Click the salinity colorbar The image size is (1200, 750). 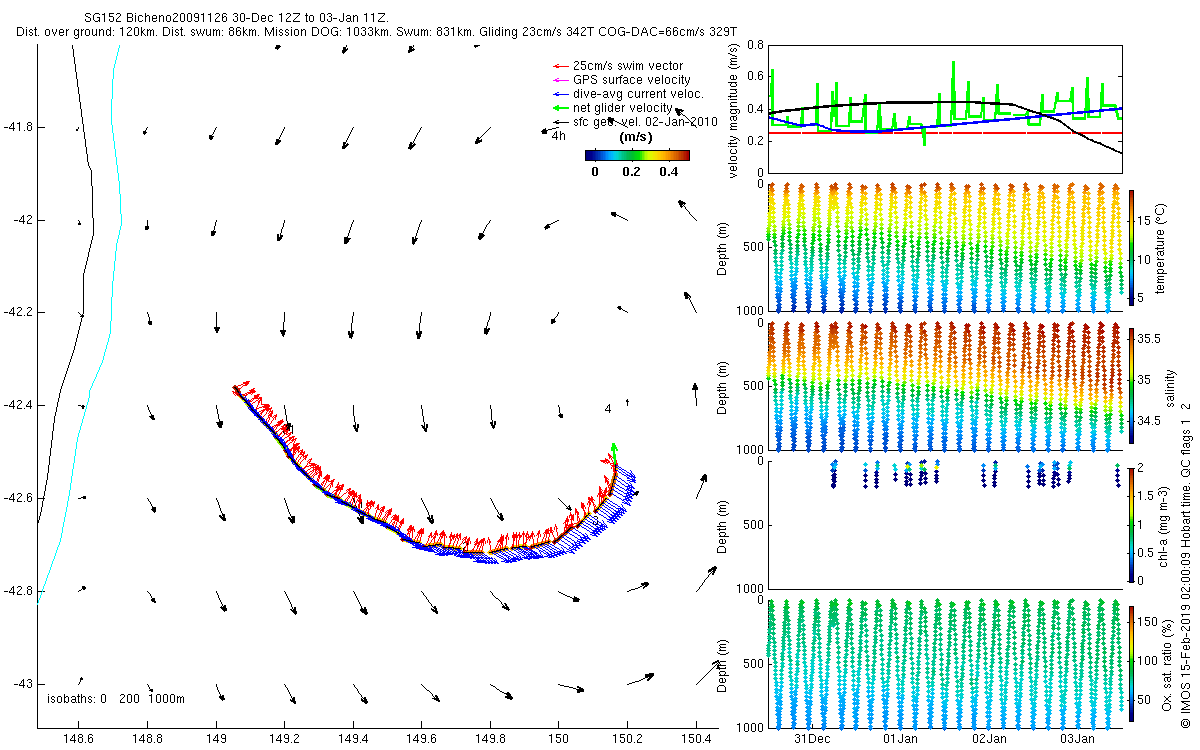tap(1131, 385)
